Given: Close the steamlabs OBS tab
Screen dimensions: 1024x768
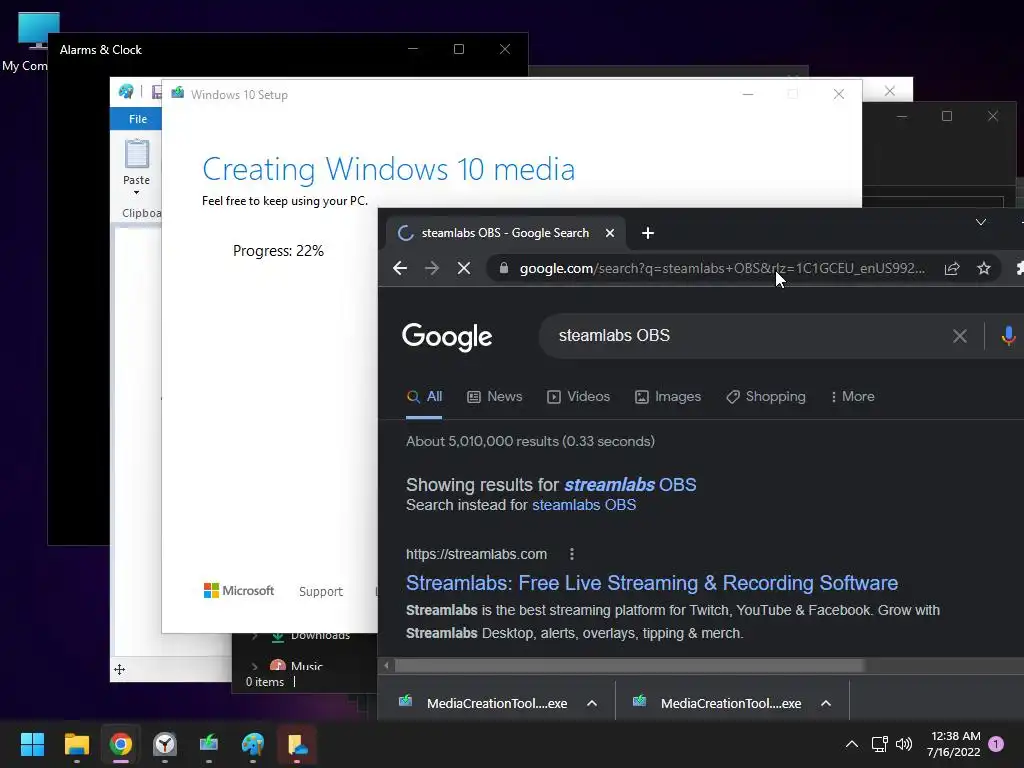Looking at the screenshot, I should click(609, 233).
